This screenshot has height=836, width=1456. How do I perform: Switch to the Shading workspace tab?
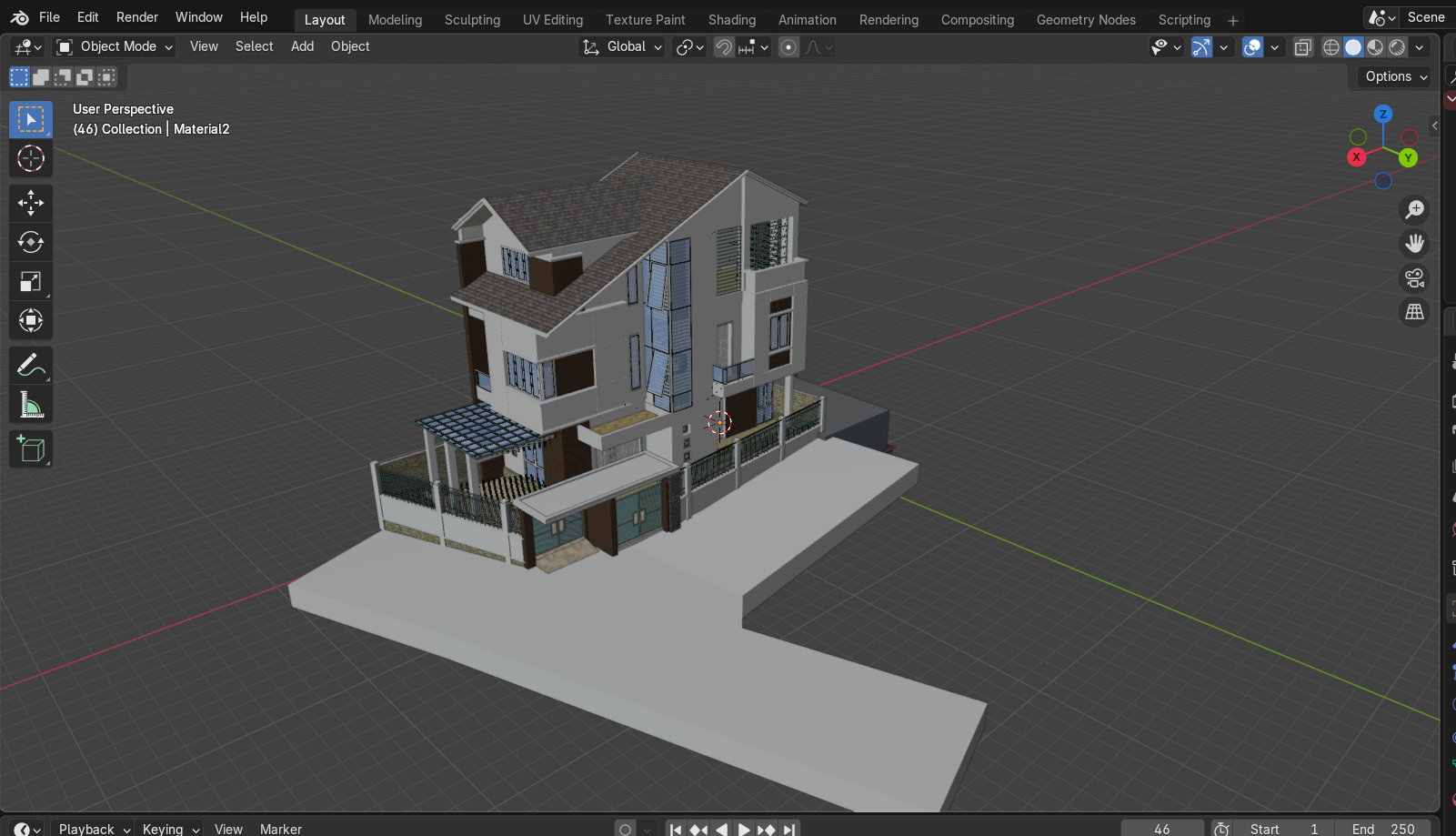pyautogui.click(x=732, y=20)
